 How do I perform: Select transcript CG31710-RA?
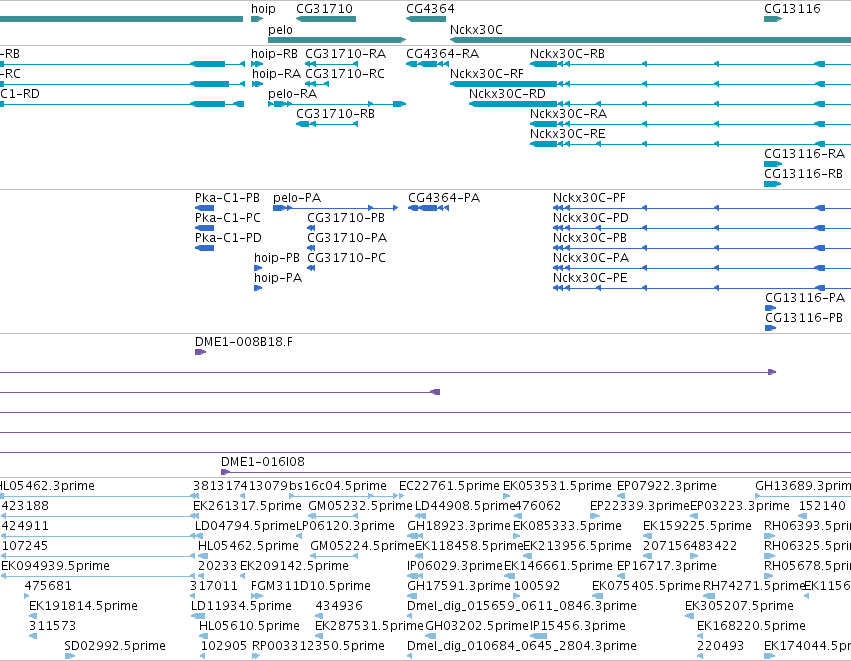tap(345, 54)
